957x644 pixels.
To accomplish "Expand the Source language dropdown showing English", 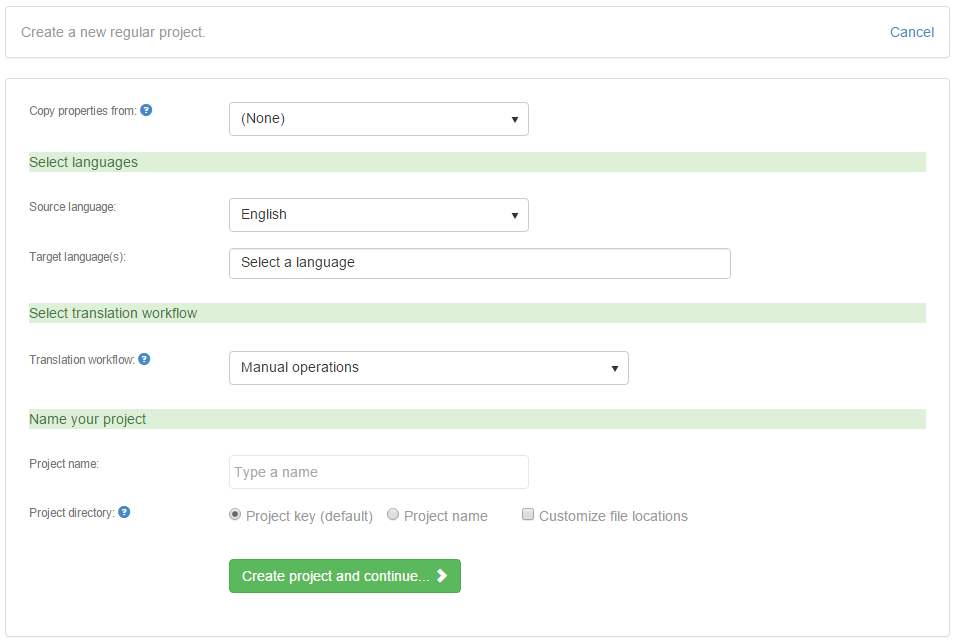I will pyautogui.click(x=378, y=215).
